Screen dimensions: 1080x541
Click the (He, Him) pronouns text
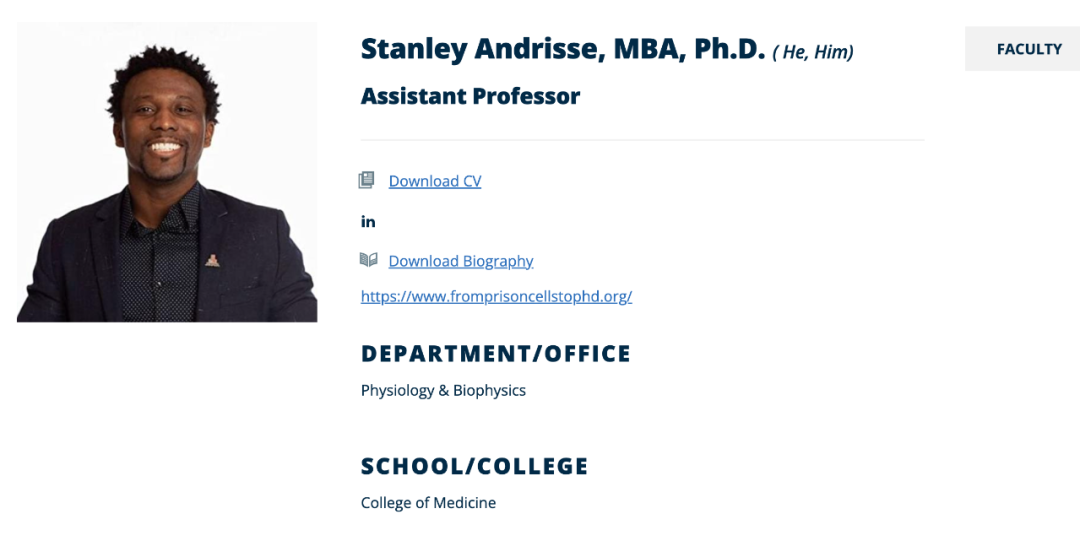(x=813, y=52)
